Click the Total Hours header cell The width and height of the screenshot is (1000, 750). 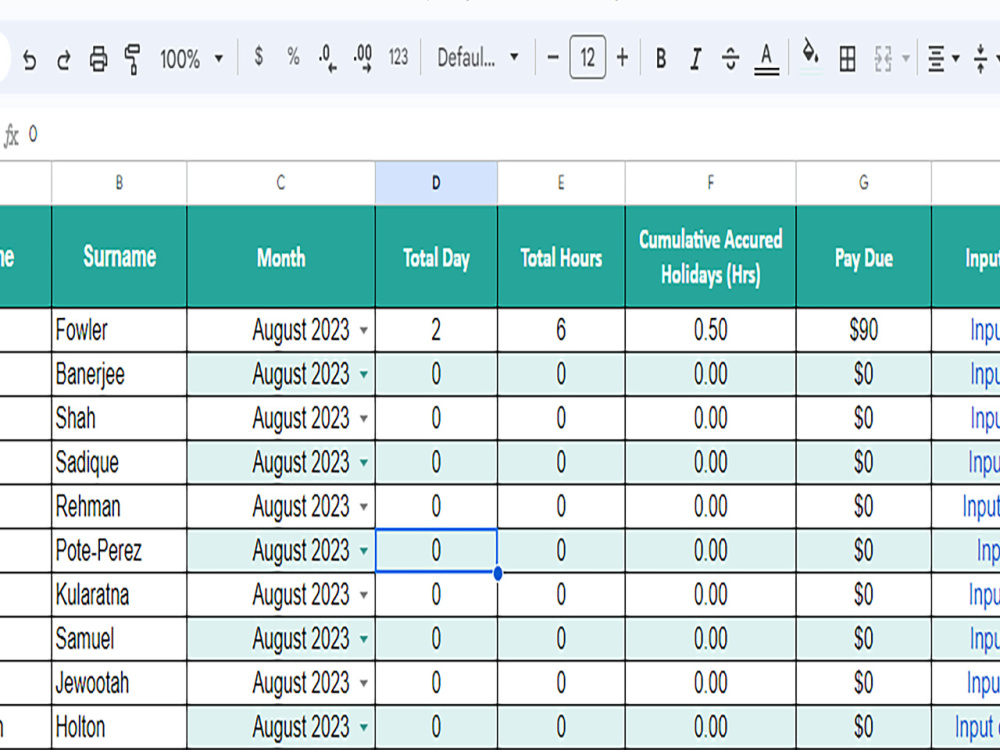pos(561,256)
